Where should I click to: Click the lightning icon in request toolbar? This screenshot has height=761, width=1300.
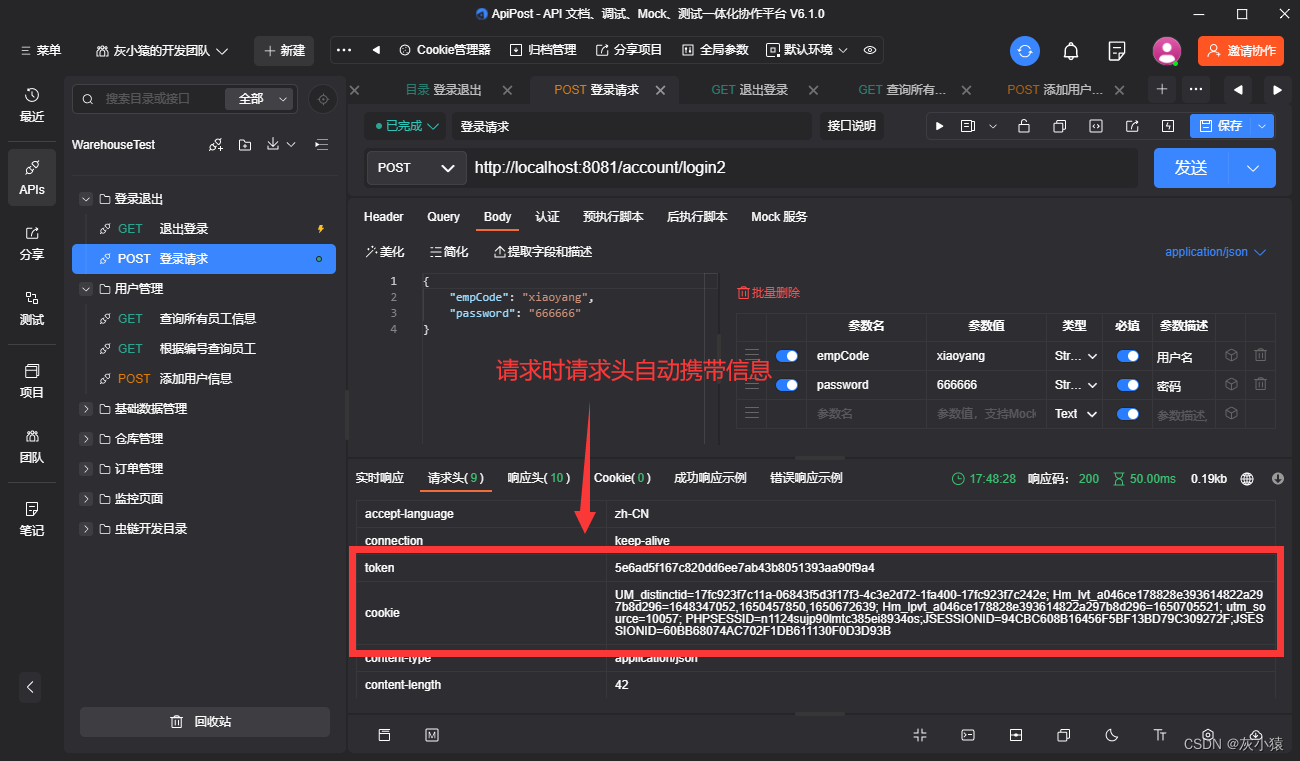[1168, 126]
